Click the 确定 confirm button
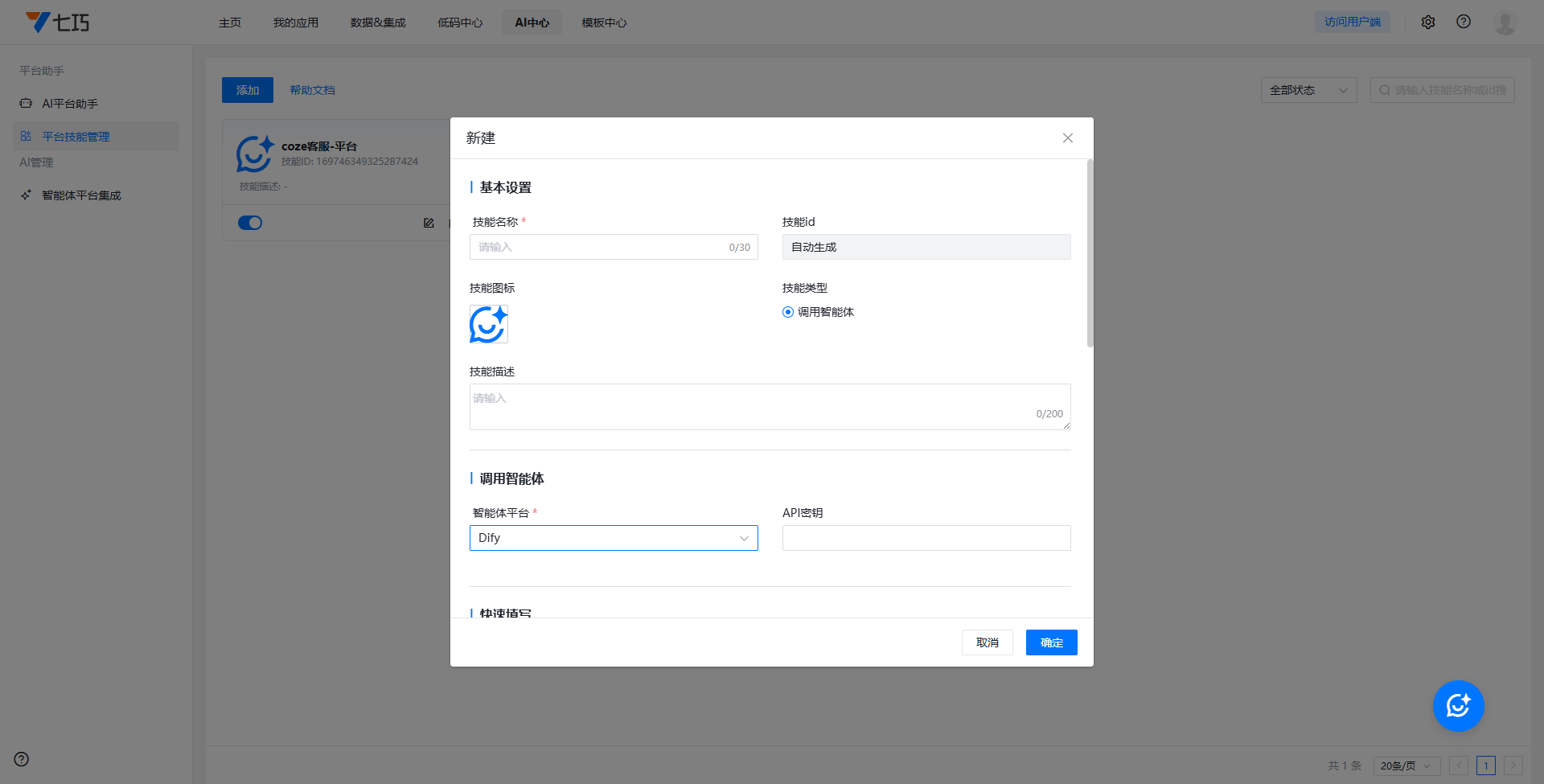 1051,642
